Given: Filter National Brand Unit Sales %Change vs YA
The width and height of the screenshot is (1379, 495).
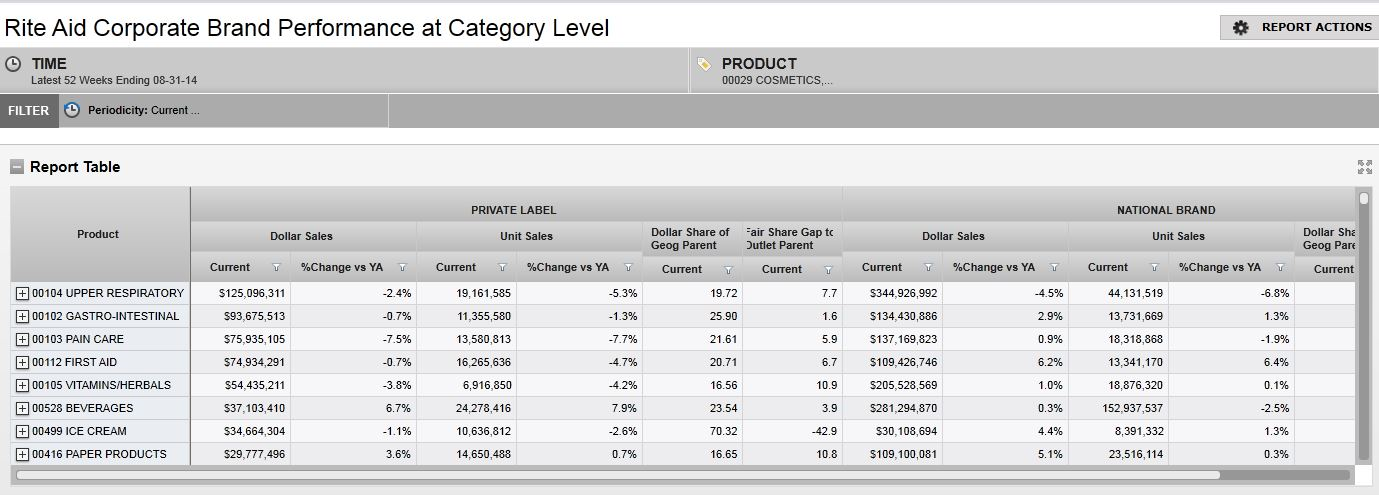Looking at the screenshot, I should [1280, 268].
